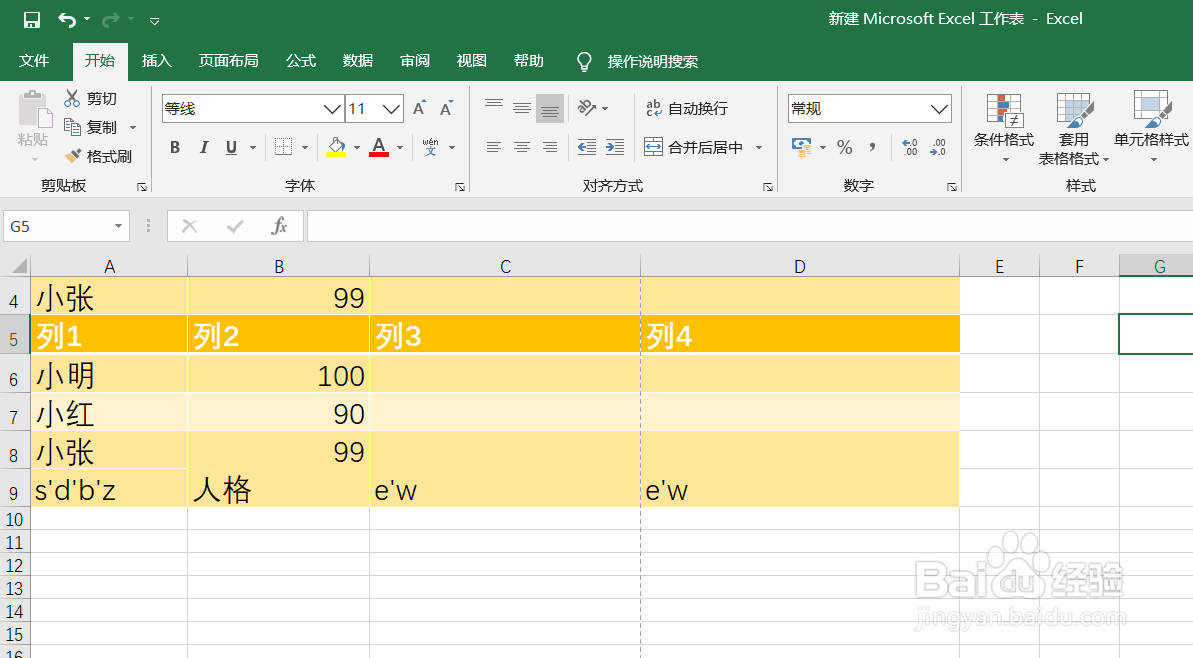Click the 操作说明搜索 search box
1193x658 pixels.
click(652, 62)
